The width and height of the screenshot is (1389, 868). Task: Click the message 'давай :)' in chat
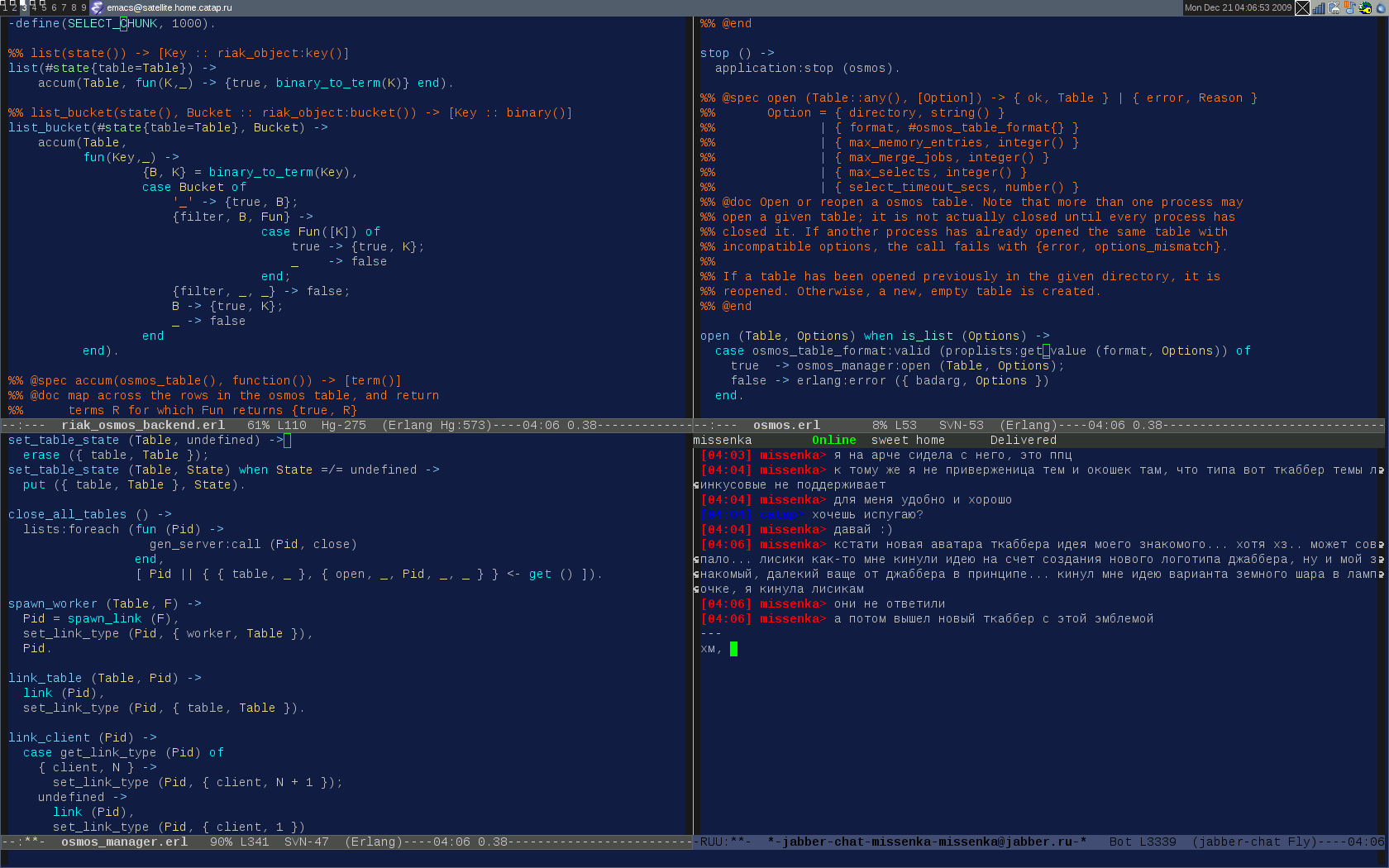click(x=863, y=529)
